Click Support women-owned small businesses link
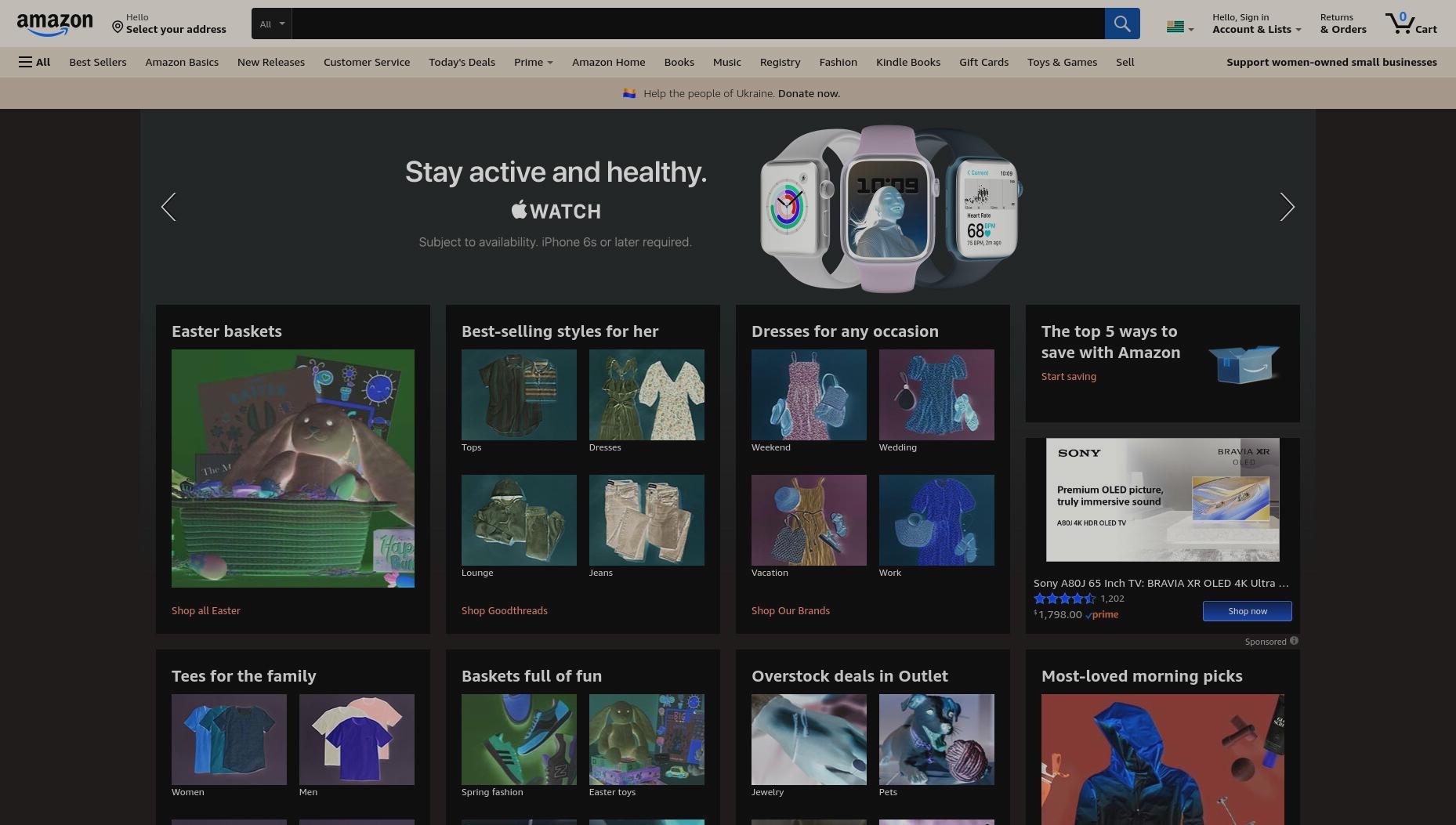Screen dimensions: 1456x825 [1331, 62]
